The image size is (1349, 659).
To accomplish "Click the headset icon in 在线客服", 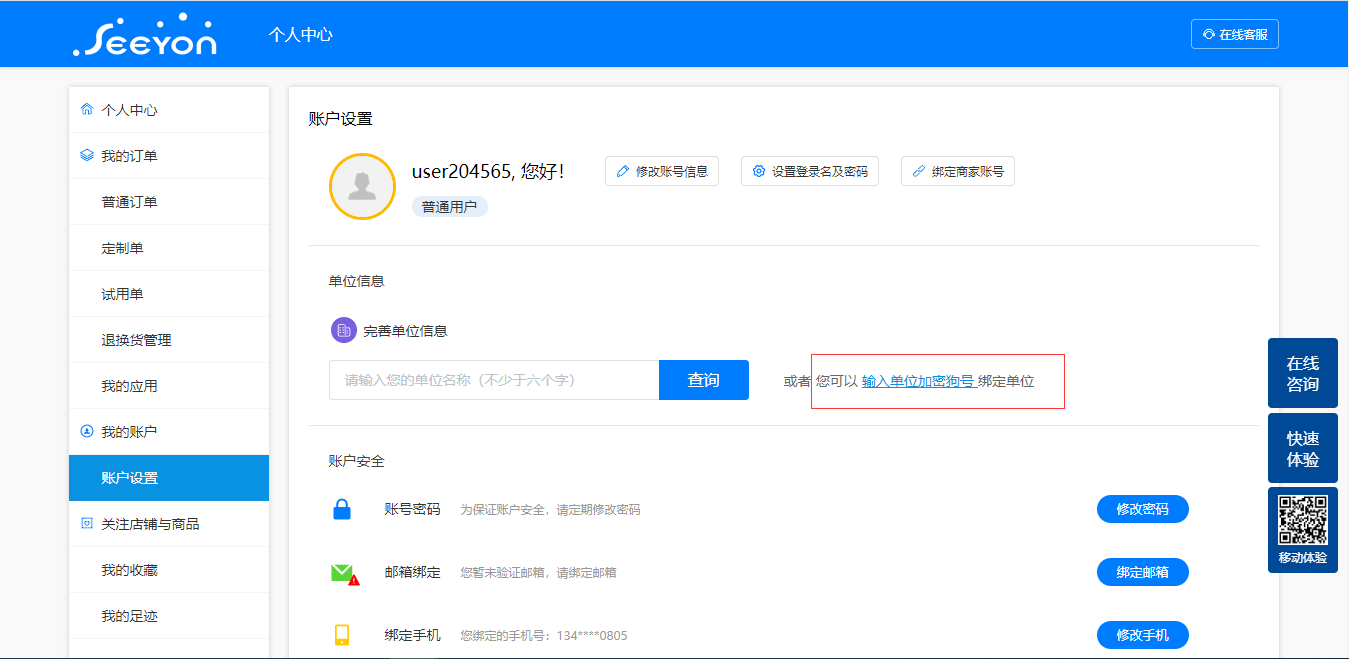I will (1209, 34).
